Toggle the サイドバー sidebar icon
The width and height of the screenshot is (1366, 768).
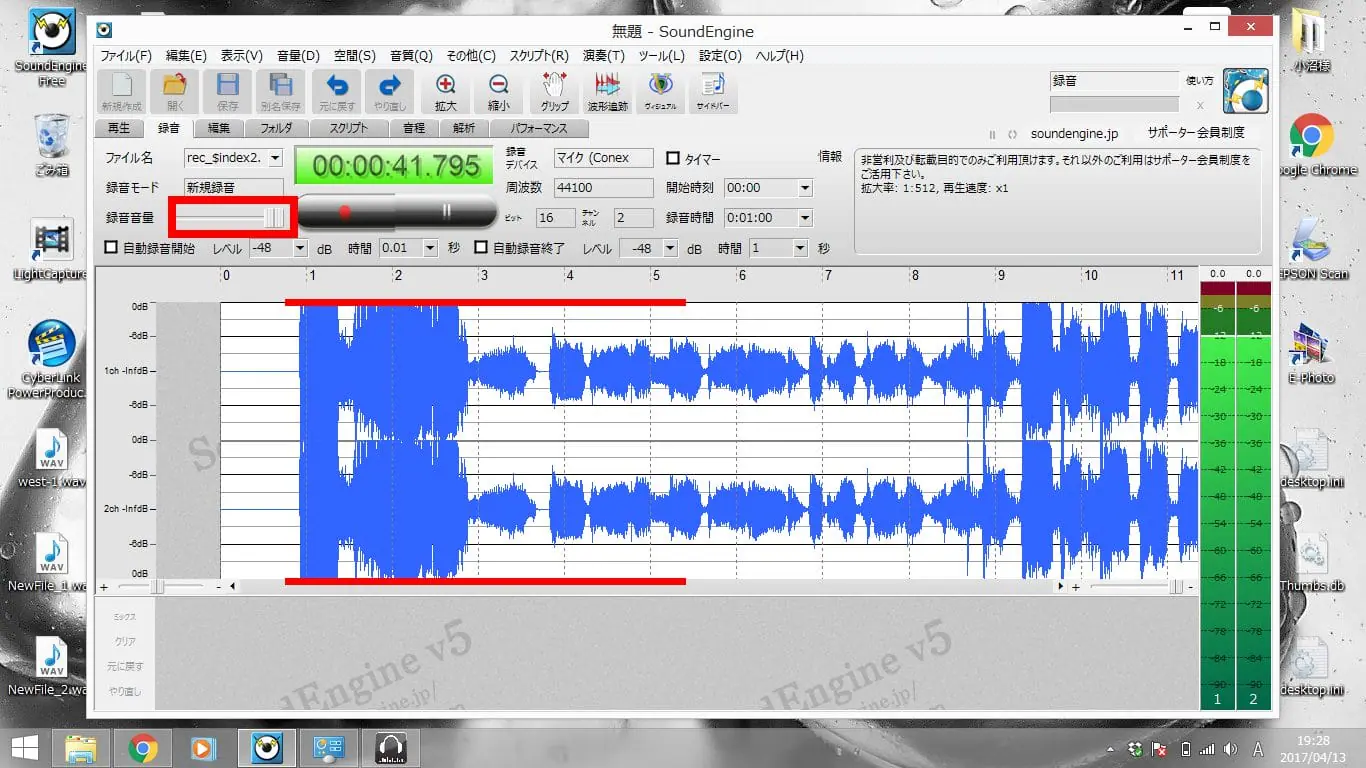pos(713,91)
